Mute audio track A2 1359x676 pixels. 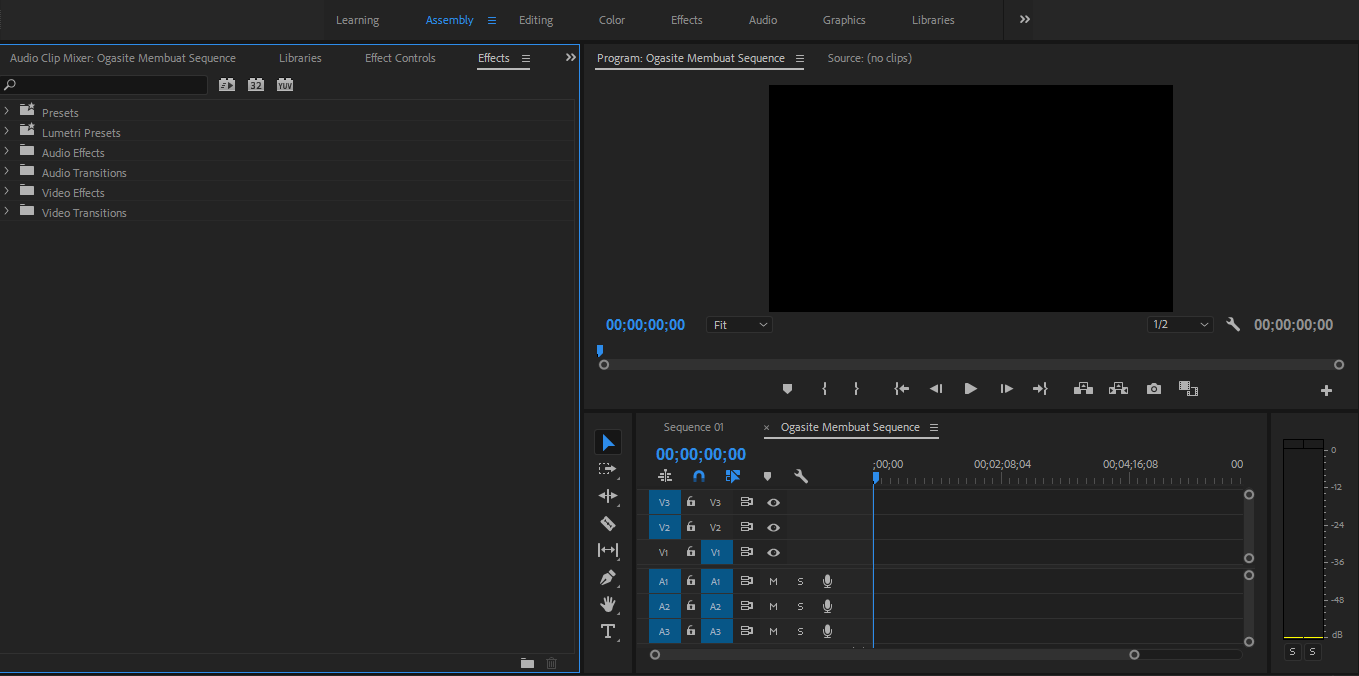pyautogui.click(x=772, y=606)
